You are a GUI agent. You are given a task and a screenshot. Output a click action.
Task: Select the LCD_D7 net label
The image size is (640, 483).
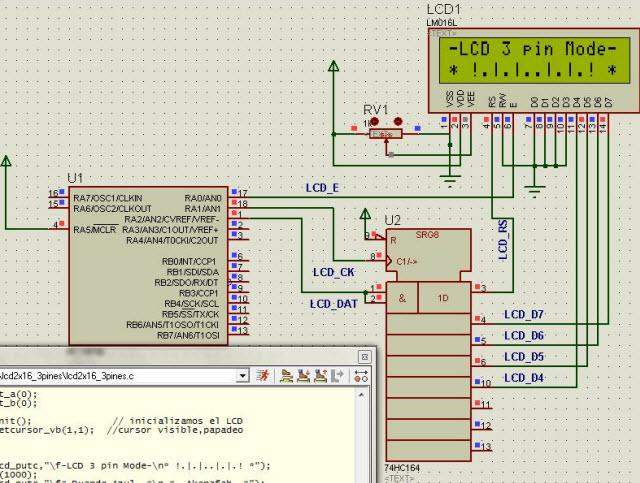pyautogui.click(x=524, y=314)
